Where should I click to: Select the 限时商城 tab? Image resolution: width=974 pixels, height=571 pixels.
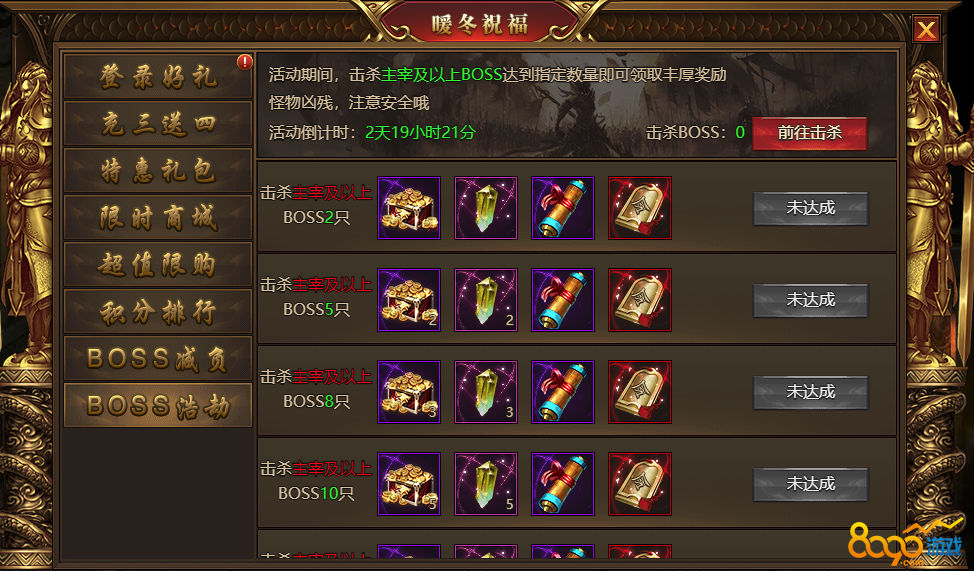click(158, 217)
